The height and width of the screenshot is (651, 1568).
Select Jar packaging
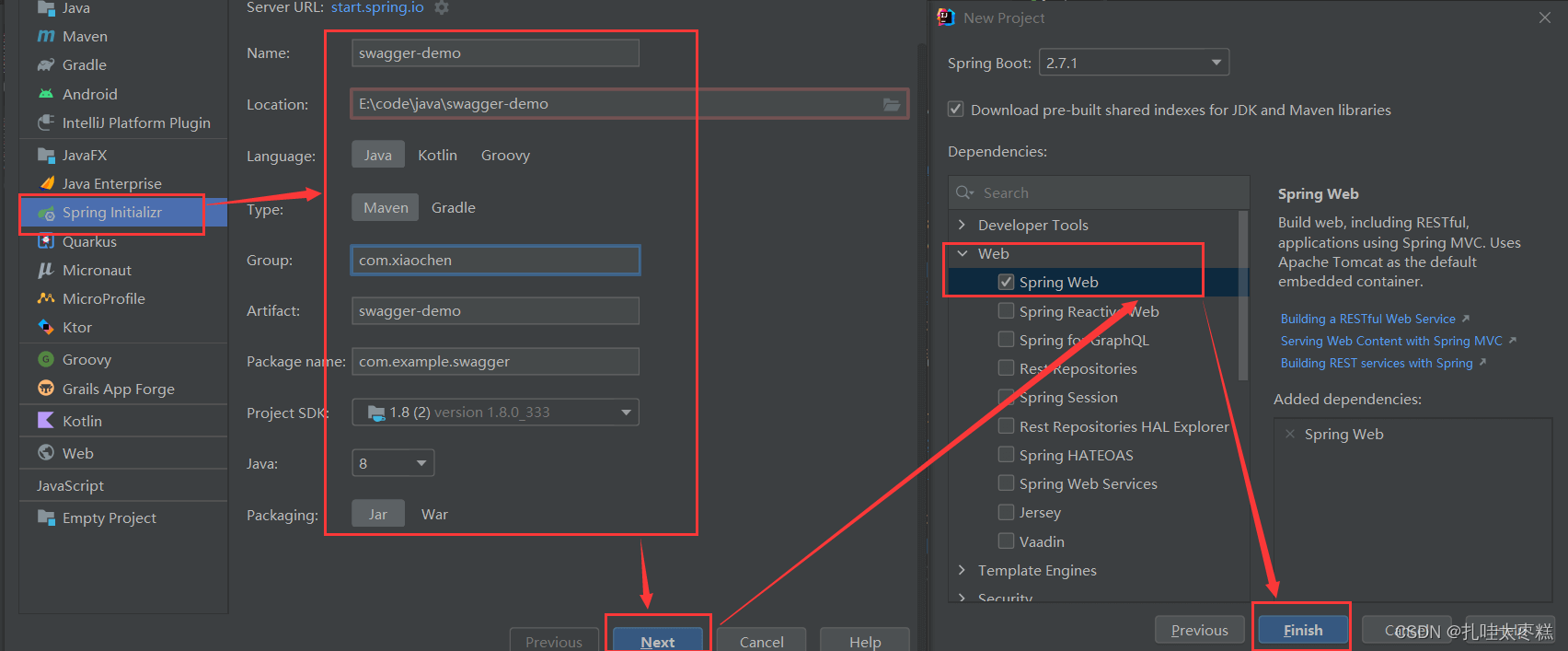pyautogui.click(x=378, y=514)
